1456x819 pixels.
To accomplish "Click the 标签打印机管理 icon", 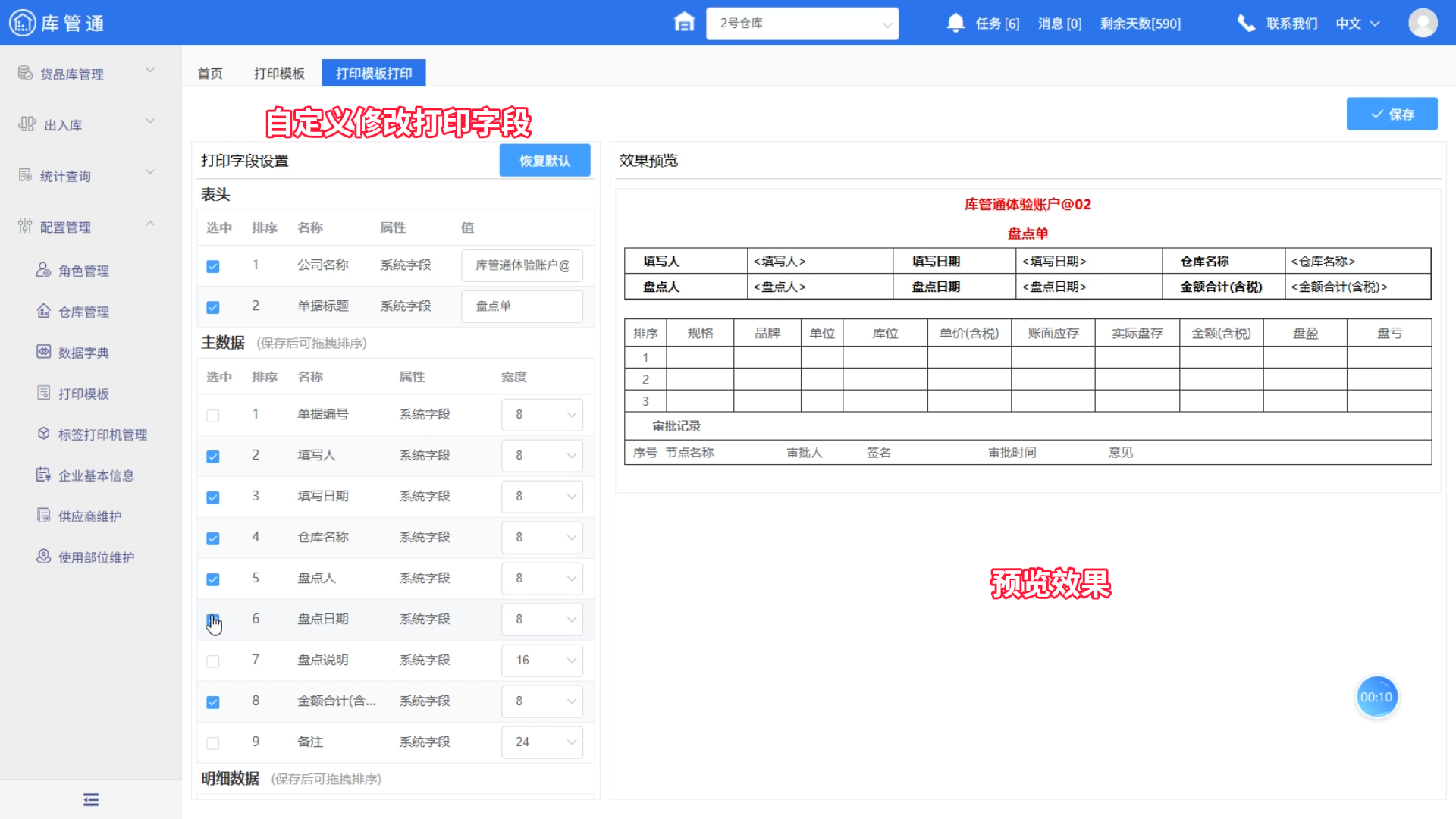I will [x=43, y=434].
